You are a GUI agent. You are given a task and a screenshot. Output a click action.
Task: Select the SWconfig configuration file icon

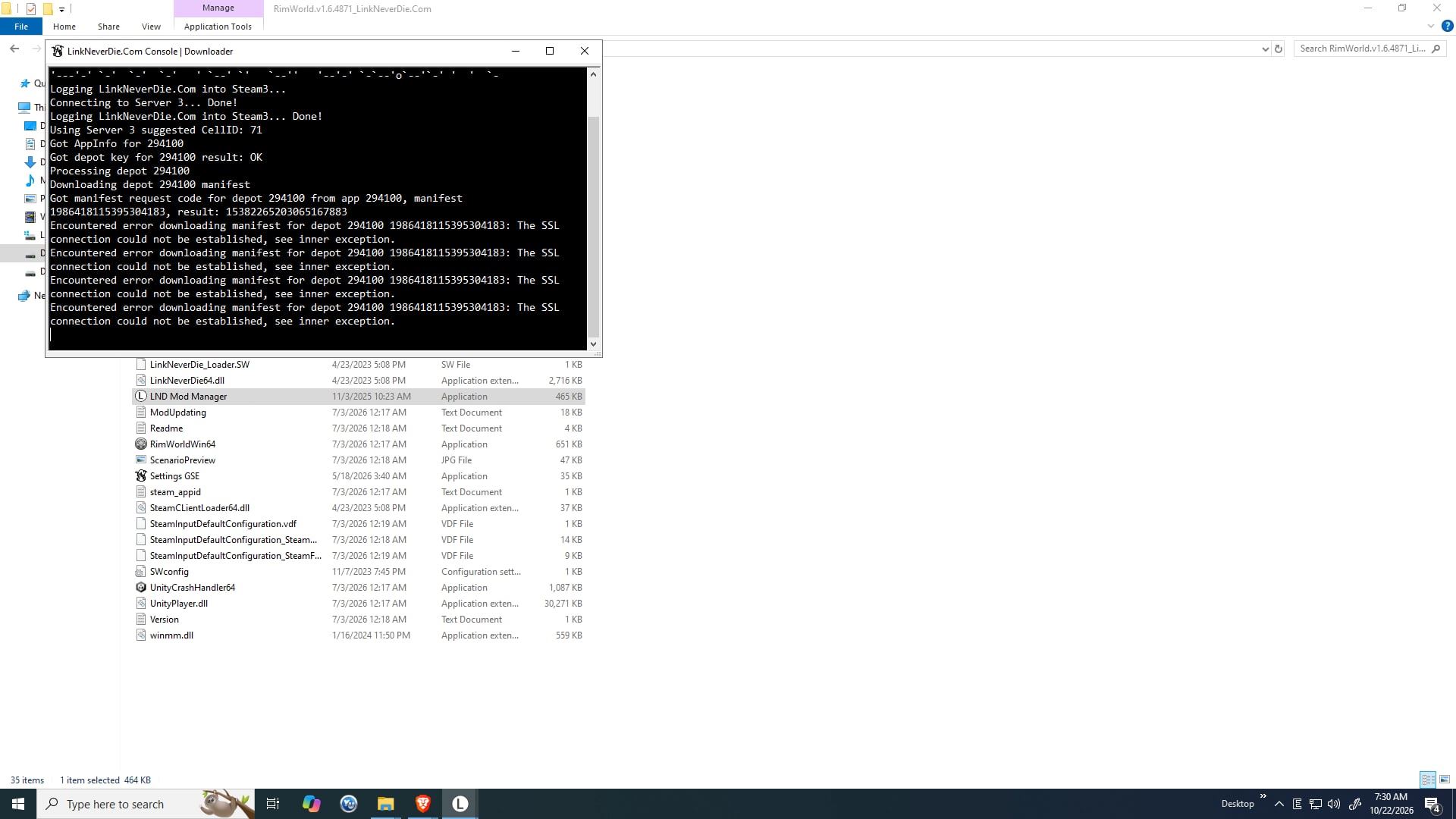click(140, 572)
